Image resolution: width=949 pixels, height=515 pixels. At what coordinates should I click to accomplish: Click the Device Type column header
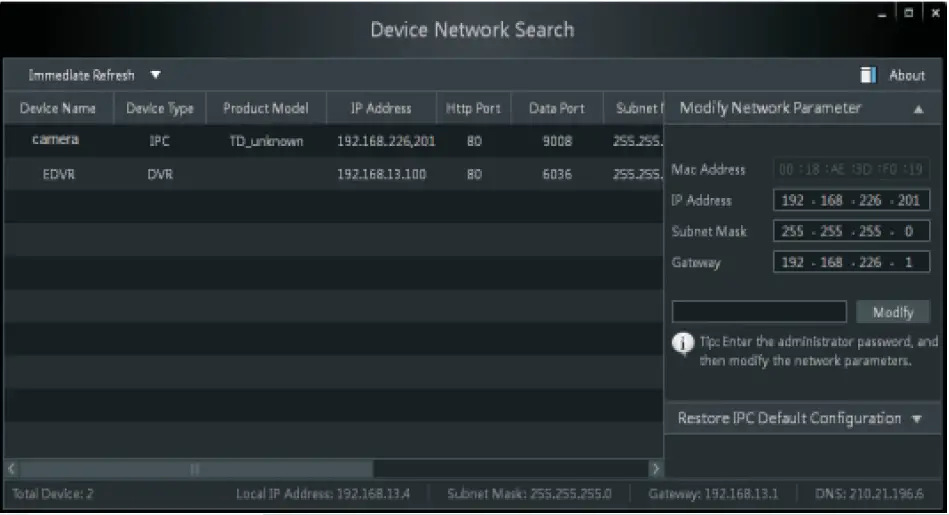(159, 109)
